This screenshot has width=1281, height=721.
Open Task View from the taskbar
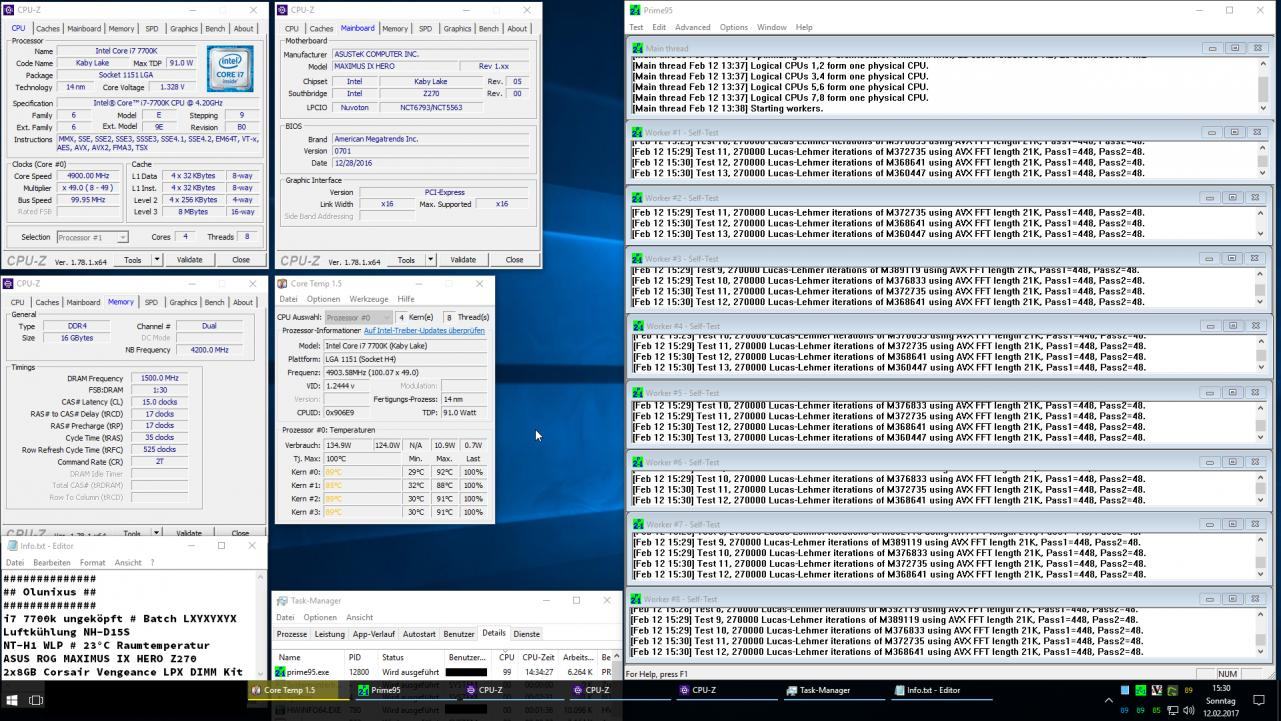click(35, 700)
